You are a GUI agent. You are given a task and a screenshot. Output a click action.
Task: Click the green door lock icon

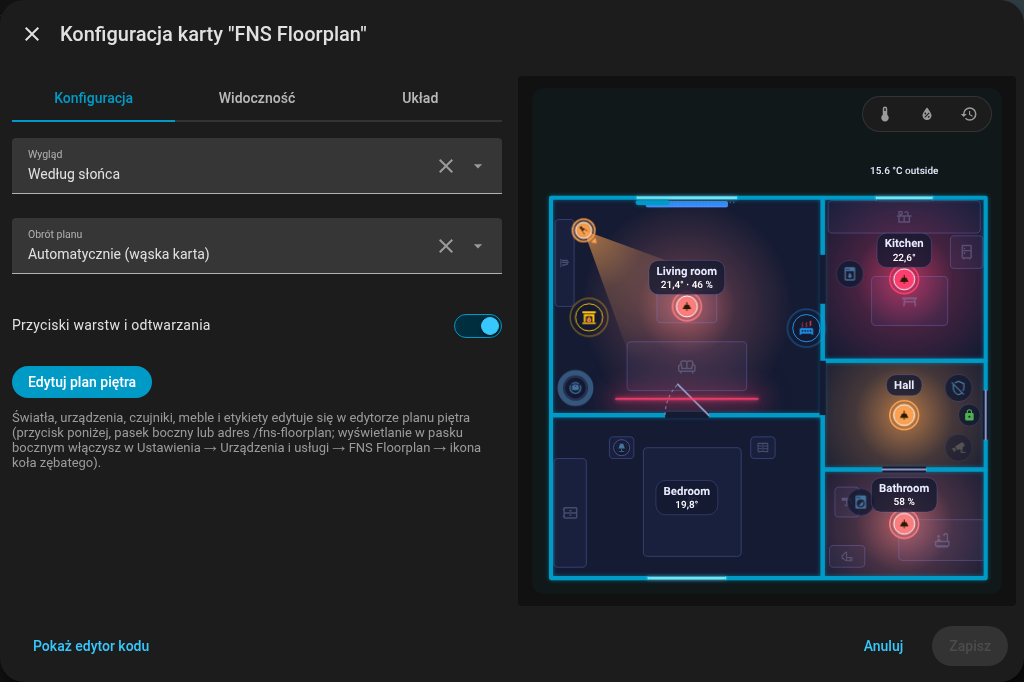969,415
